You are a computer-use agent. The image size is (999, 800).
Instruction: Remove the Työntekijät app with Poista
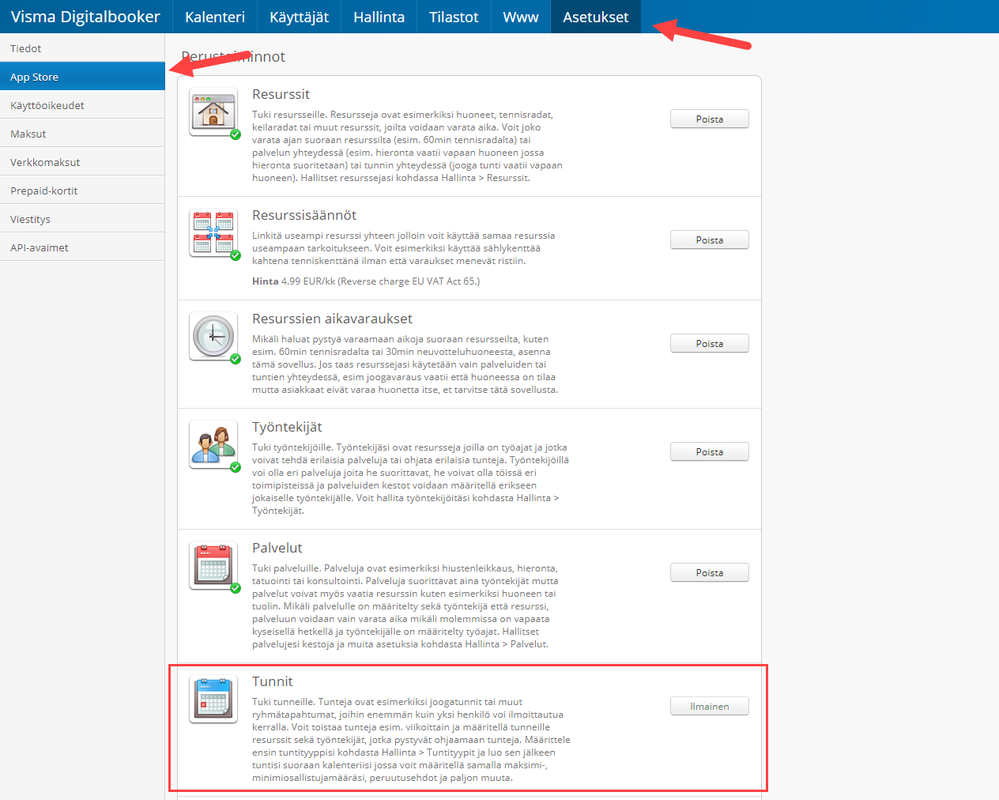point(709,452)
